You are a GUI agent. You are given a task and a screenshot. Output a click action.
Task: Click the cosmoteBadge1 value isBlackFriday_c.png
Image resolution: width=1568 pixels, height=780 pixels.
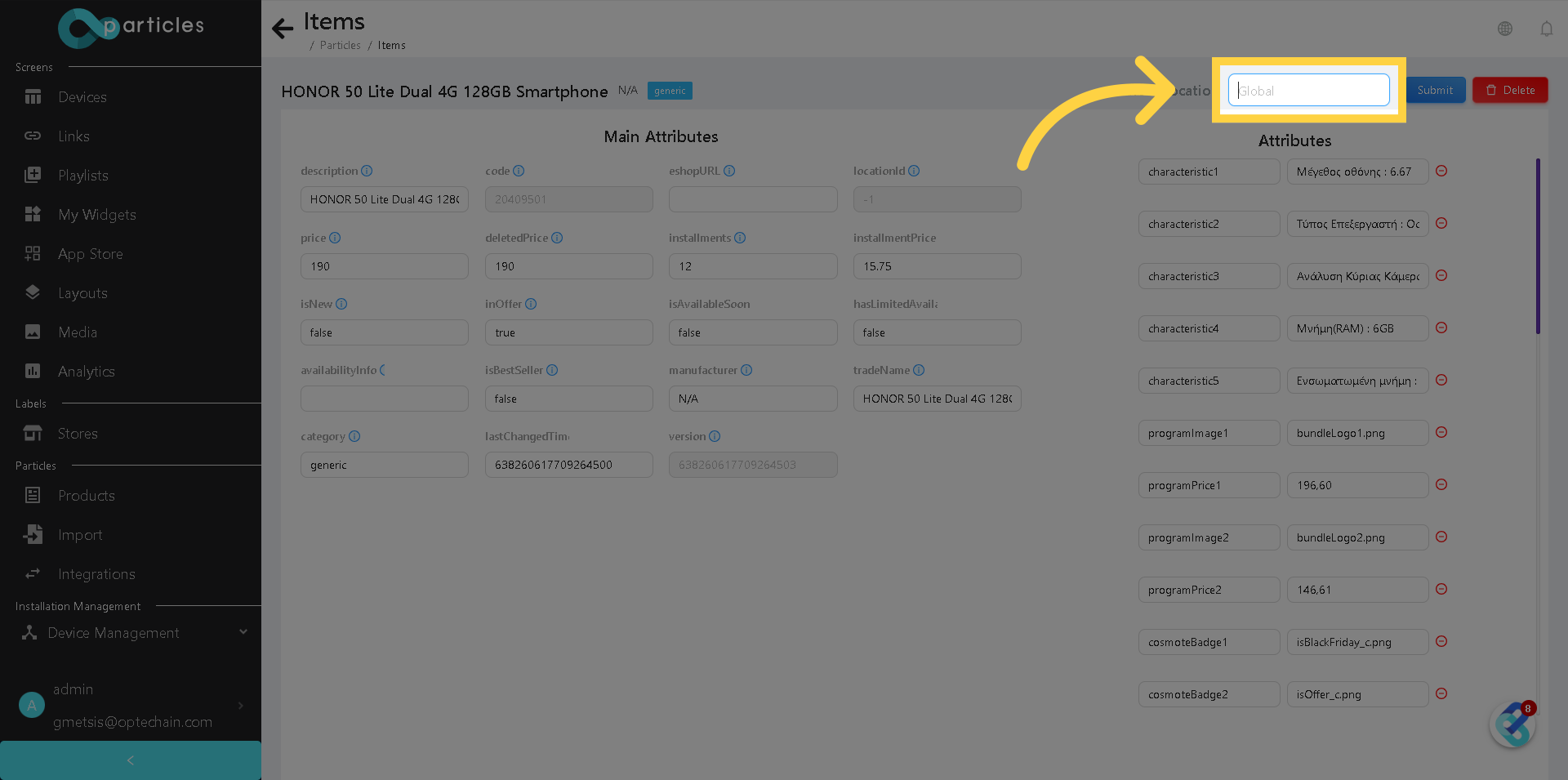click(1357, 642)
